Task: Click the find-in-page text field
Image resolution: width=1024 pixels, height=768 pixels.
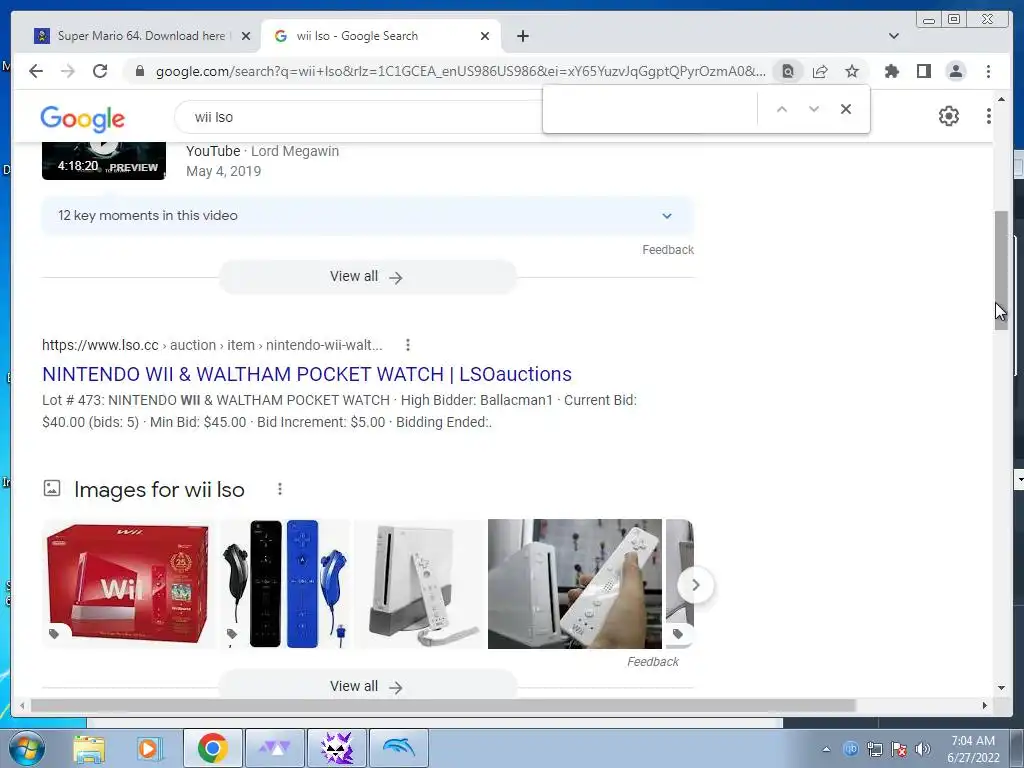Action: pos(651,109)
